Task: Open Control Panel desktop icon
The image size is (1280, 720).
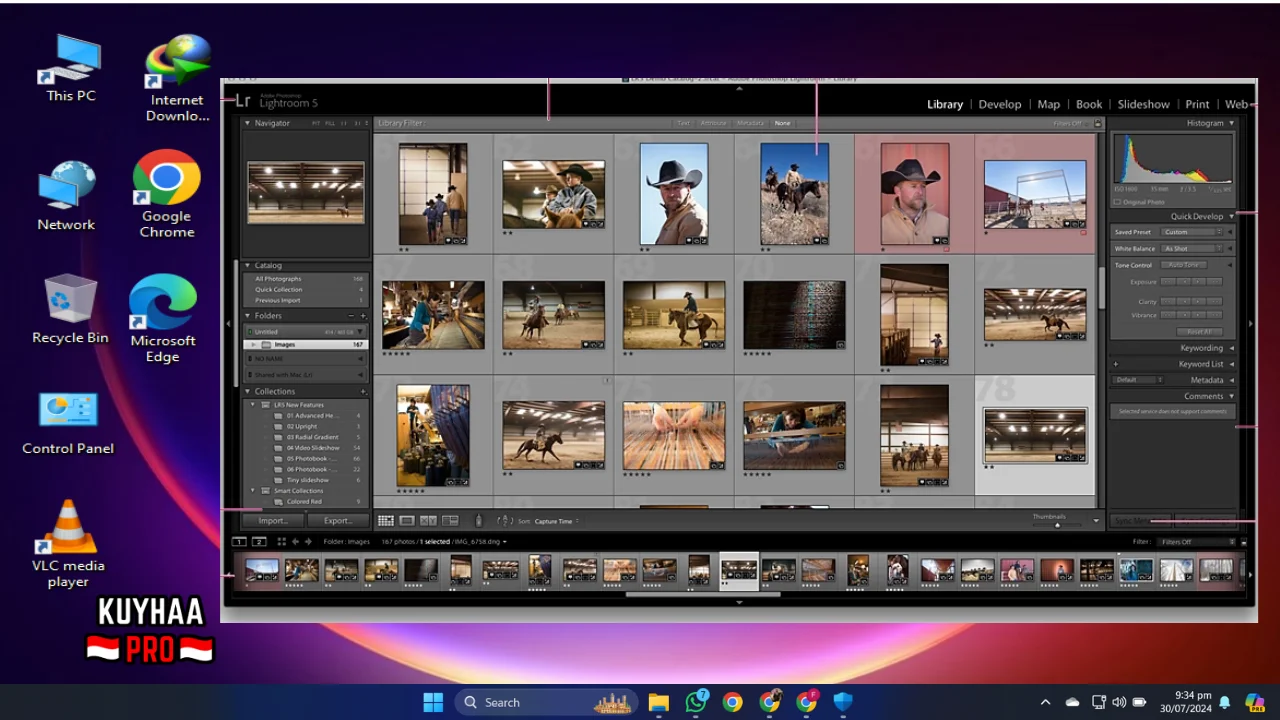Action: click(68, 423)
